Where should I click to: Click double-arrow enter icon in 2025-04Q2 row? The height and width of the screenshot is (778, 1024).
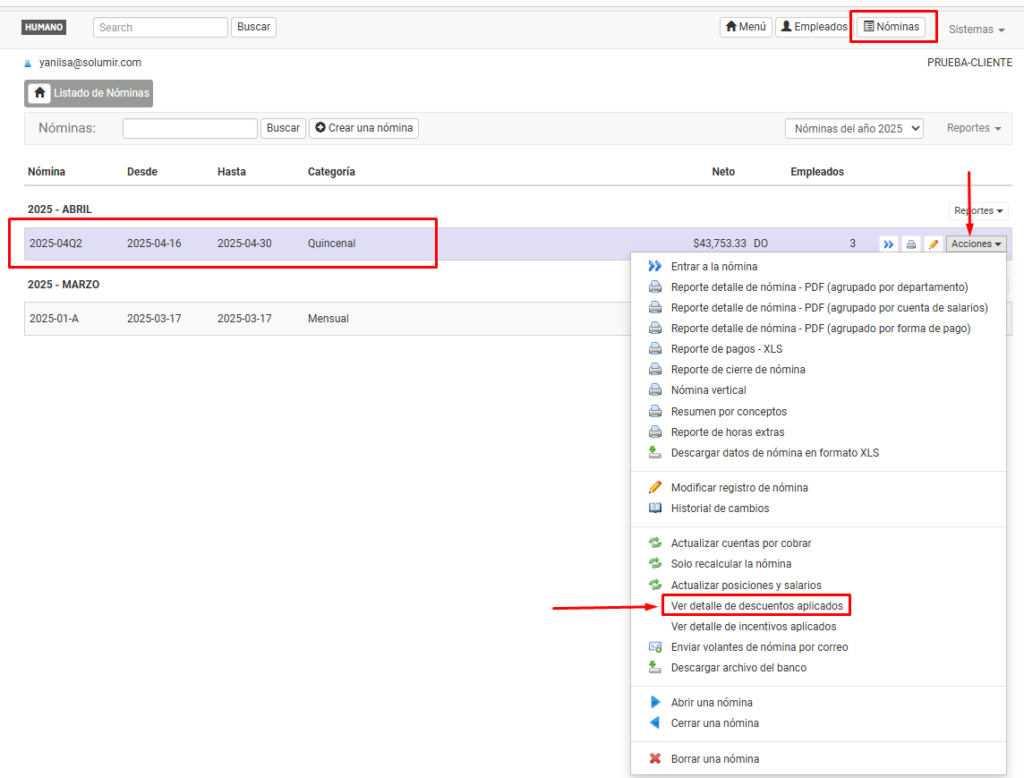888,244
